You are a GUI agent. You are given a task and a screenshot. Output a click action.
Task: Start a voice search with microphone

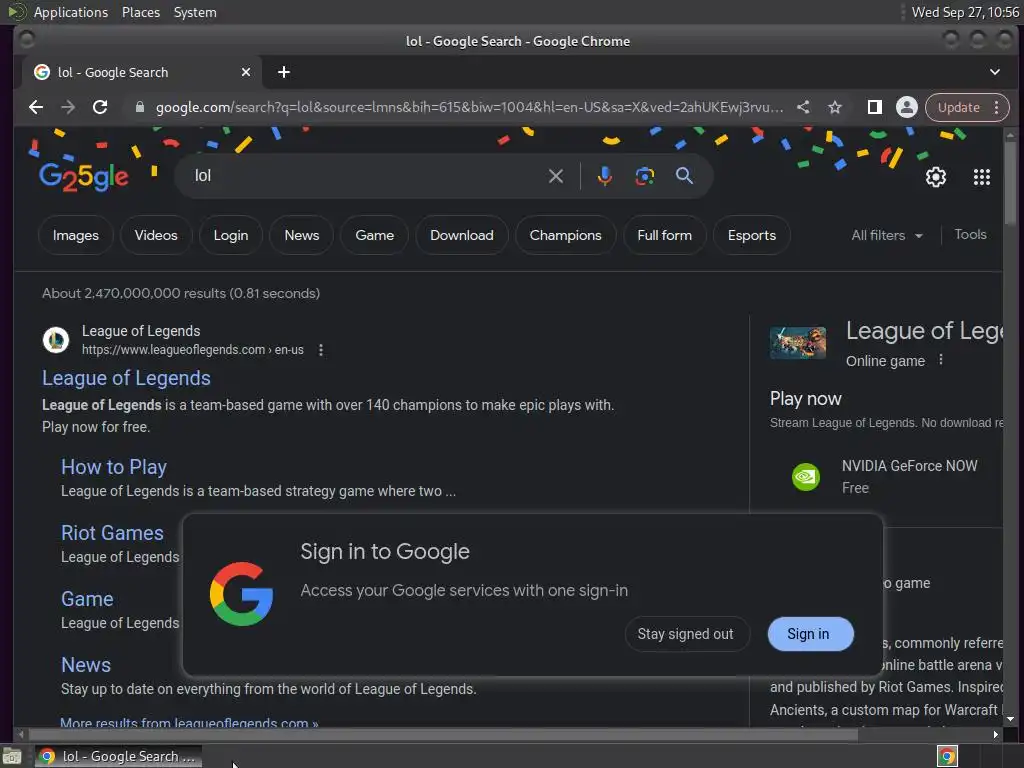pyautogui.click(x=605, y=176)
